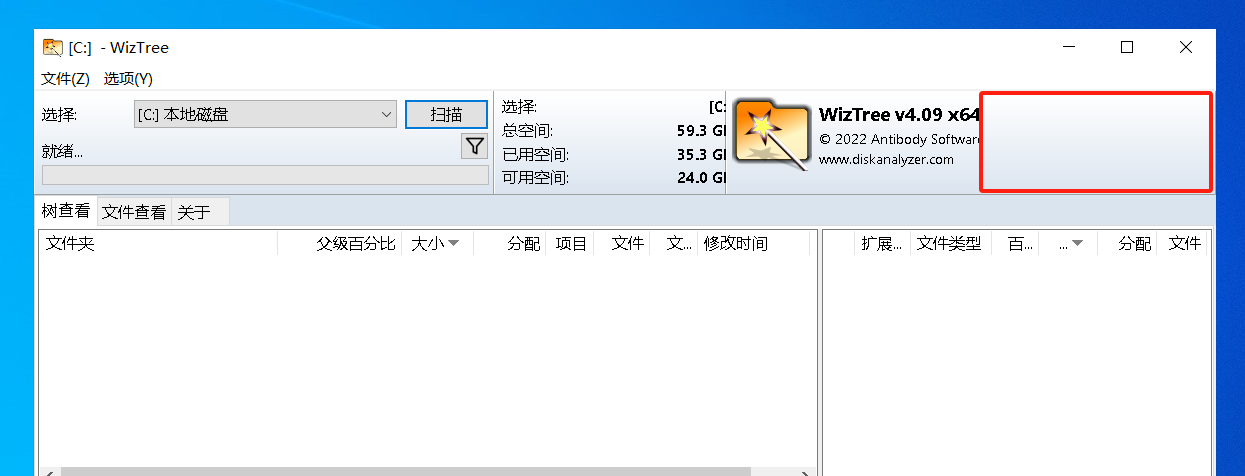Click the WizTree wizard wand logo
The width and height of the screenshot is (1245, 476).
(772, 133)
